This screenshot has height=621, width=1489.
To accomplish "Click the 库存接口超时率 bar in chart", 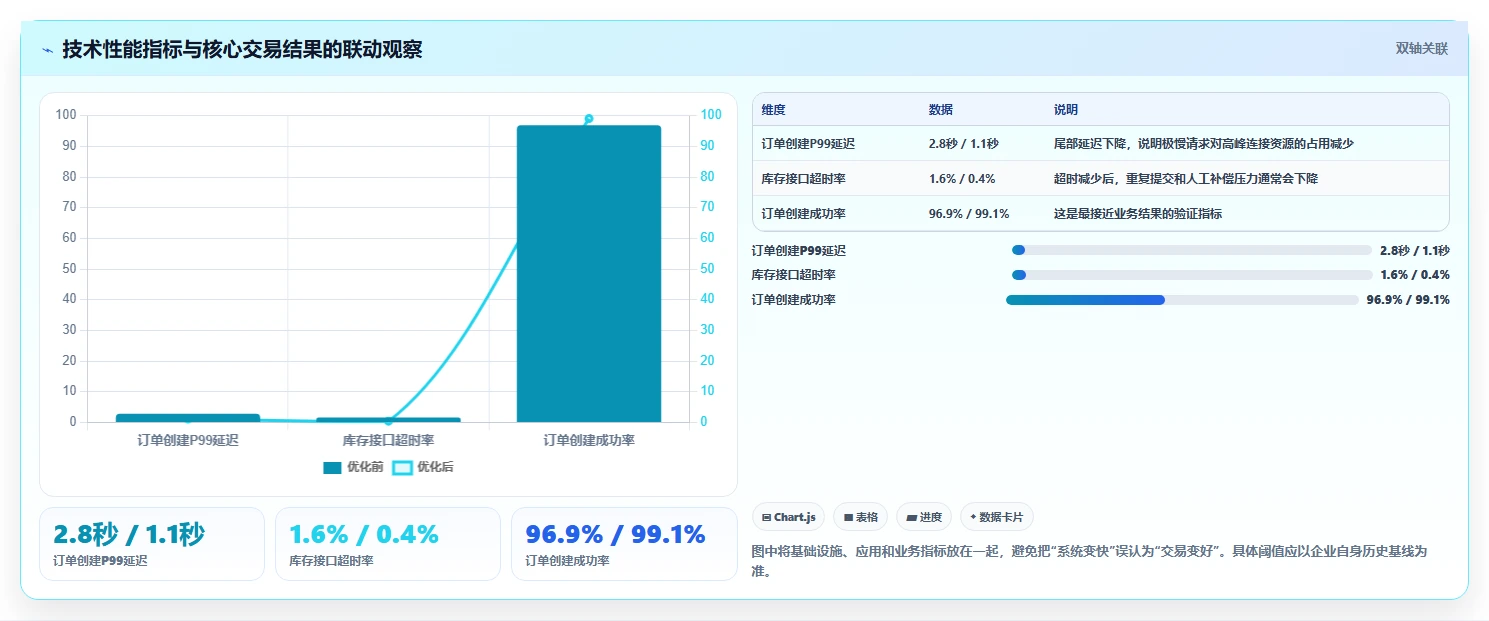I will pyautogui.click(x=388, y=420).
